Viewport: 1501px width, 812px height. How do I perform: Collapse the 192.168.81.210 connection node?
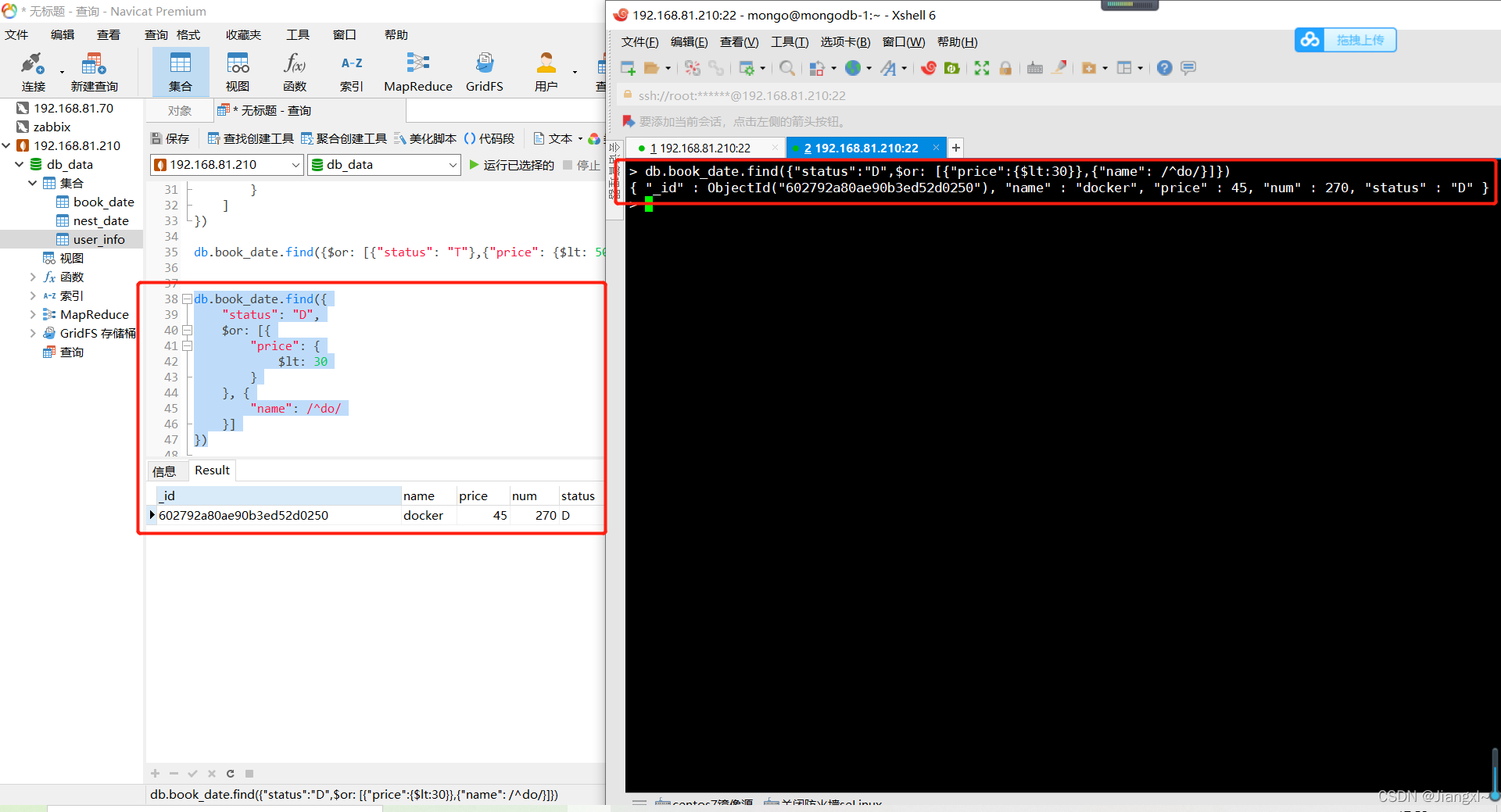(6, 145)
